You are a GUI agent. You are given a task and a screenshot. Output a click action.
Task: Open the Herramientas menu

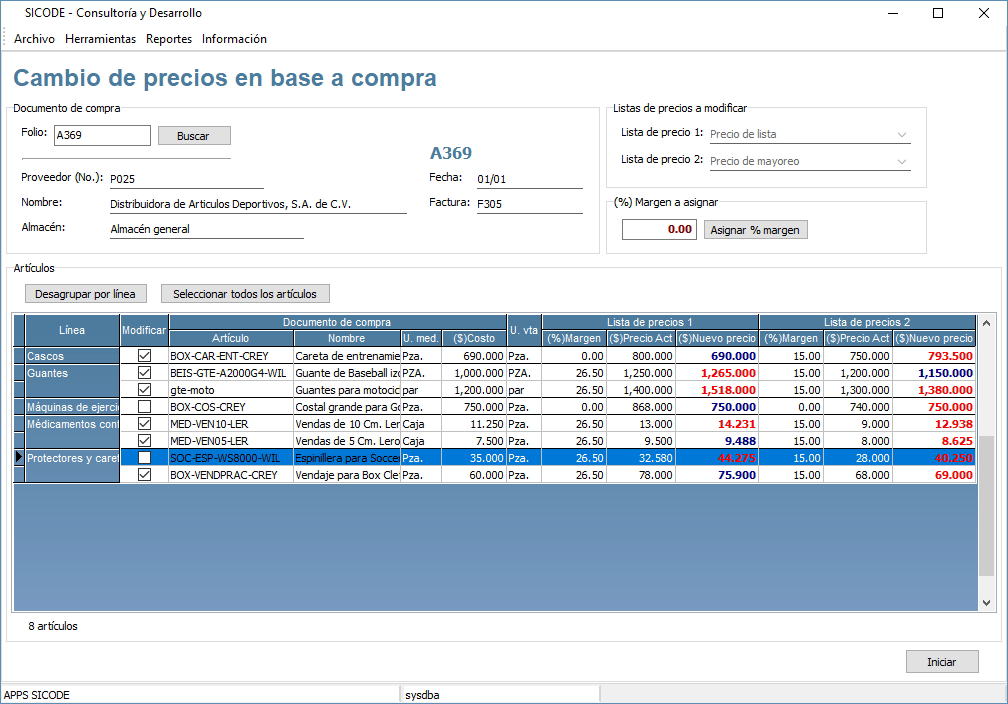coord(100,39)
